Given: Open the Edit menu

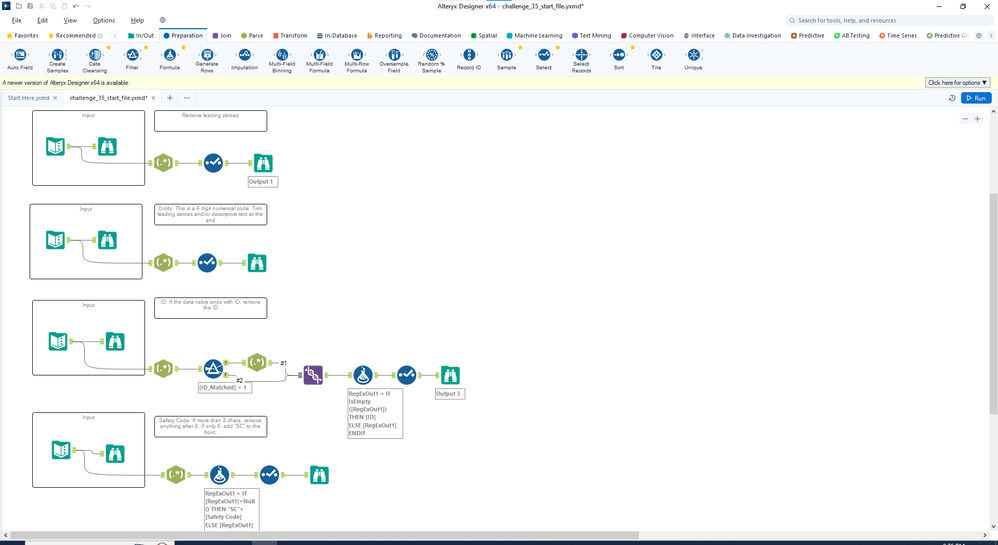Looking at the screenshot, I should coord(43,20).
